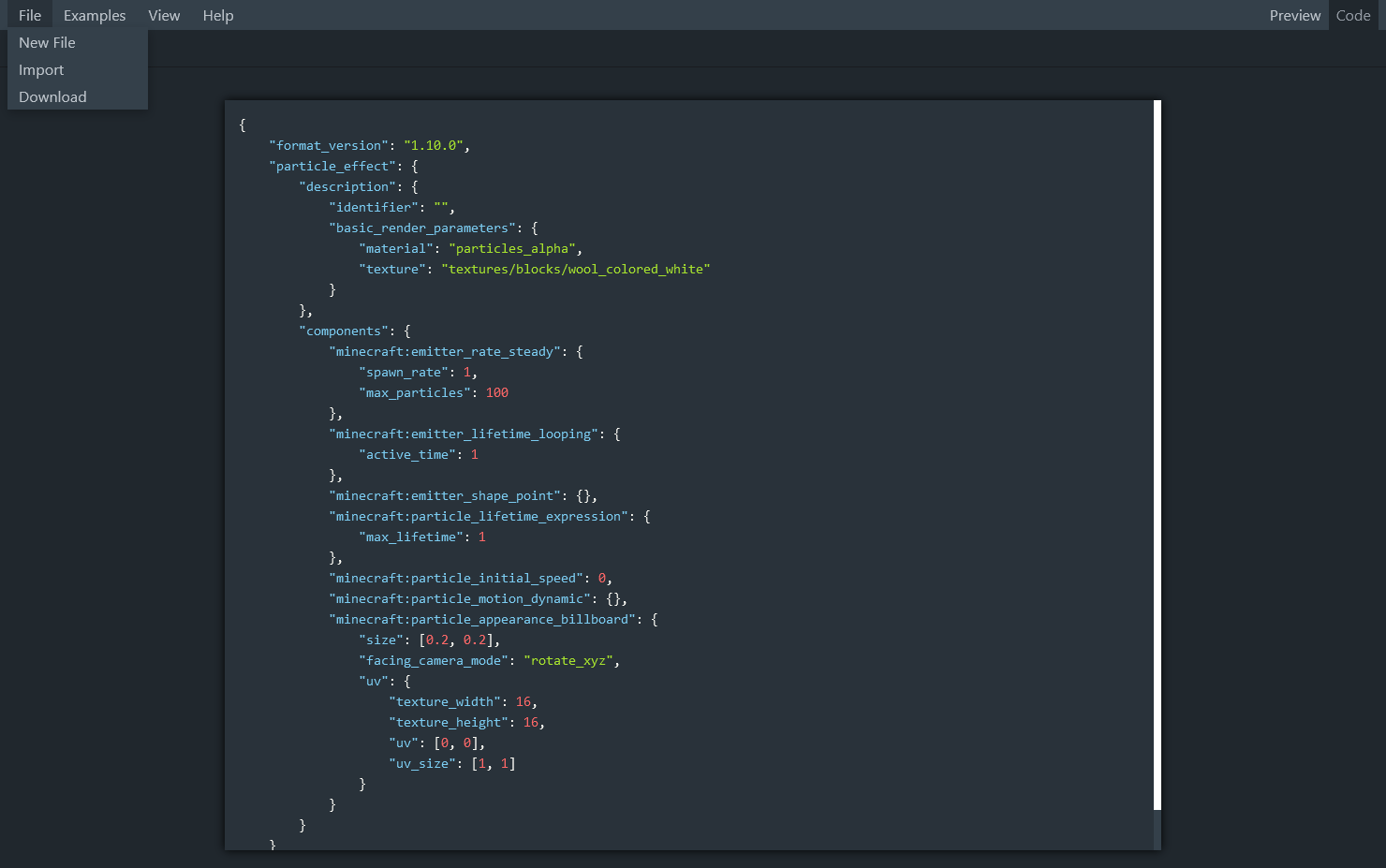Open the Help menu

tap(218, 15)
